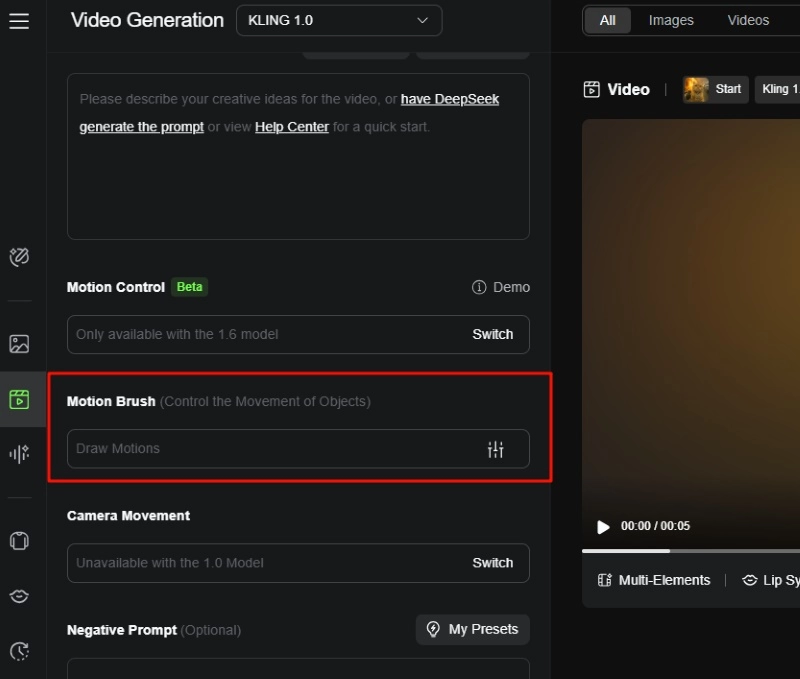This screenshot has height=679, width=800.
Task: Open My Presets for Negative Prompt
Action: point(472,629)
